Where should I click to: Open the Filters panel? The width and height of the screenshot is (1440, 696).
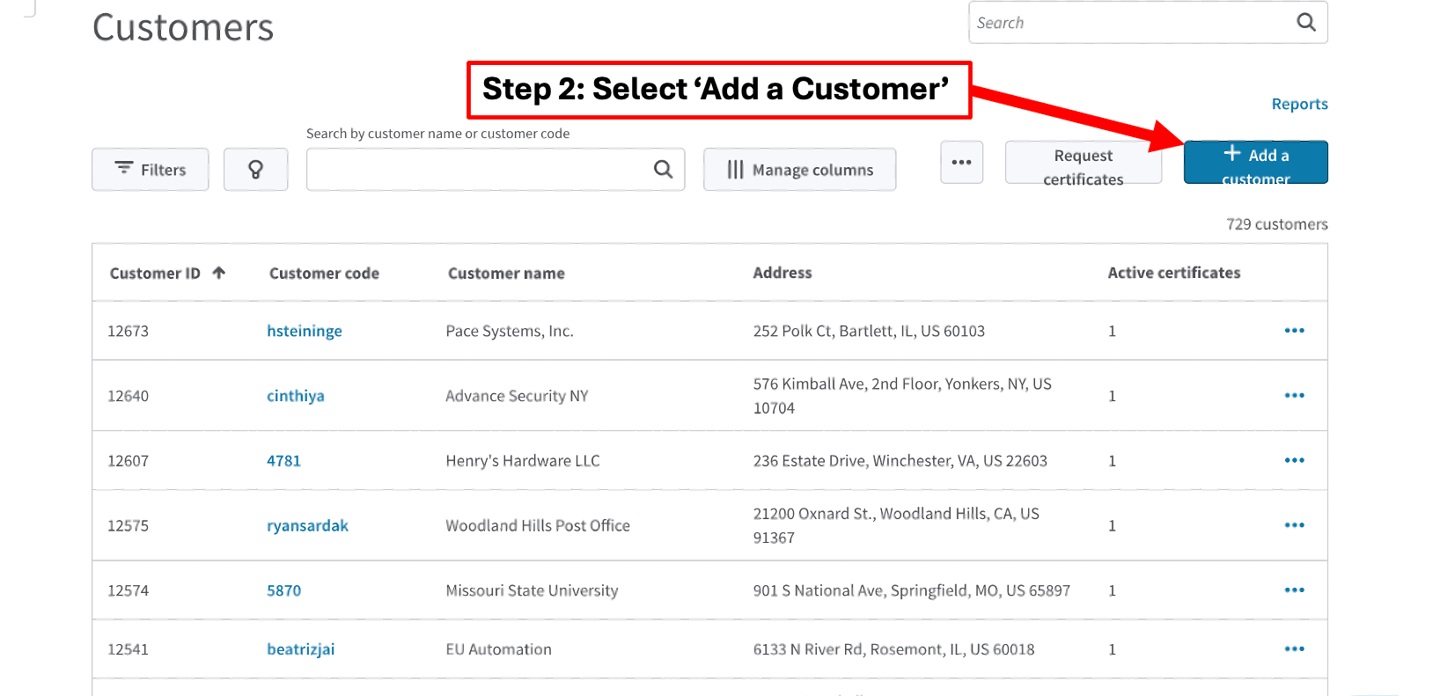point(150,169)
